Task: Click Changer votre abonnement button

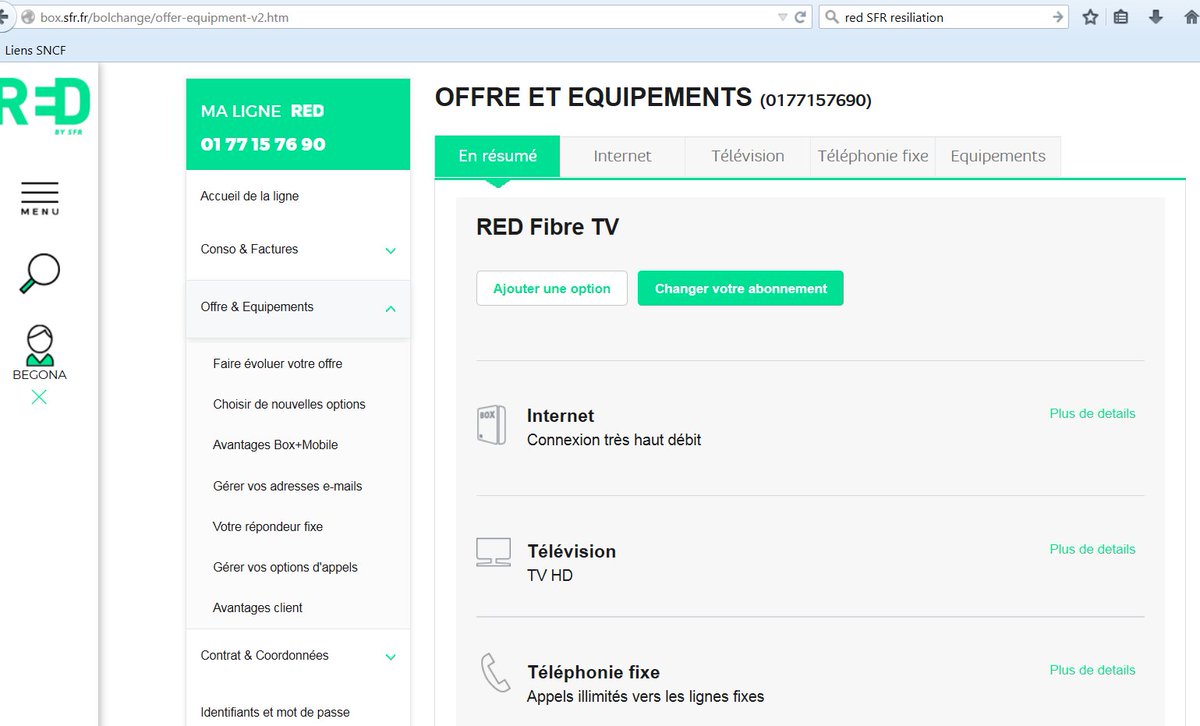Action: pyautogui.click(x=741, y=288)
